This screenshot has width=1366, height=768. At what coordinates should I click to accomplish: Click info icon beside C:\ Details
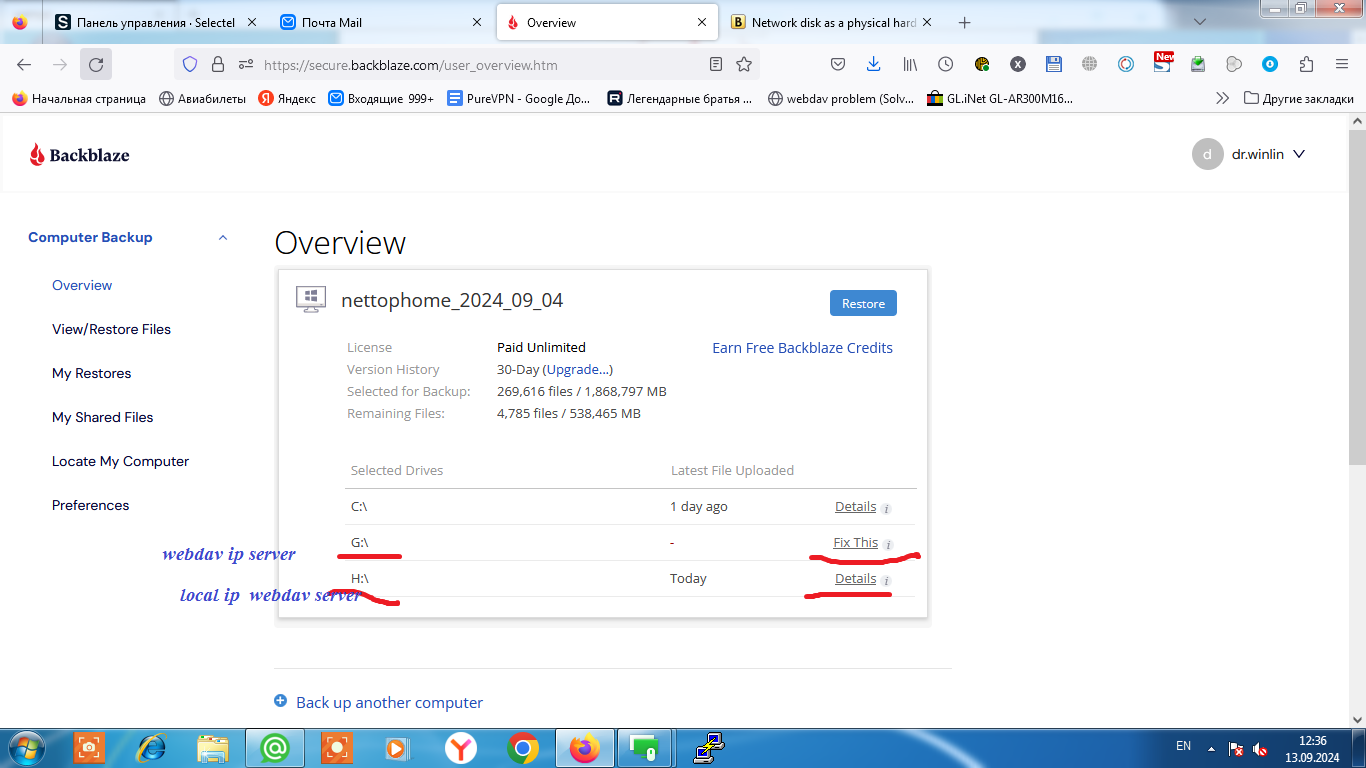(886, 508)
